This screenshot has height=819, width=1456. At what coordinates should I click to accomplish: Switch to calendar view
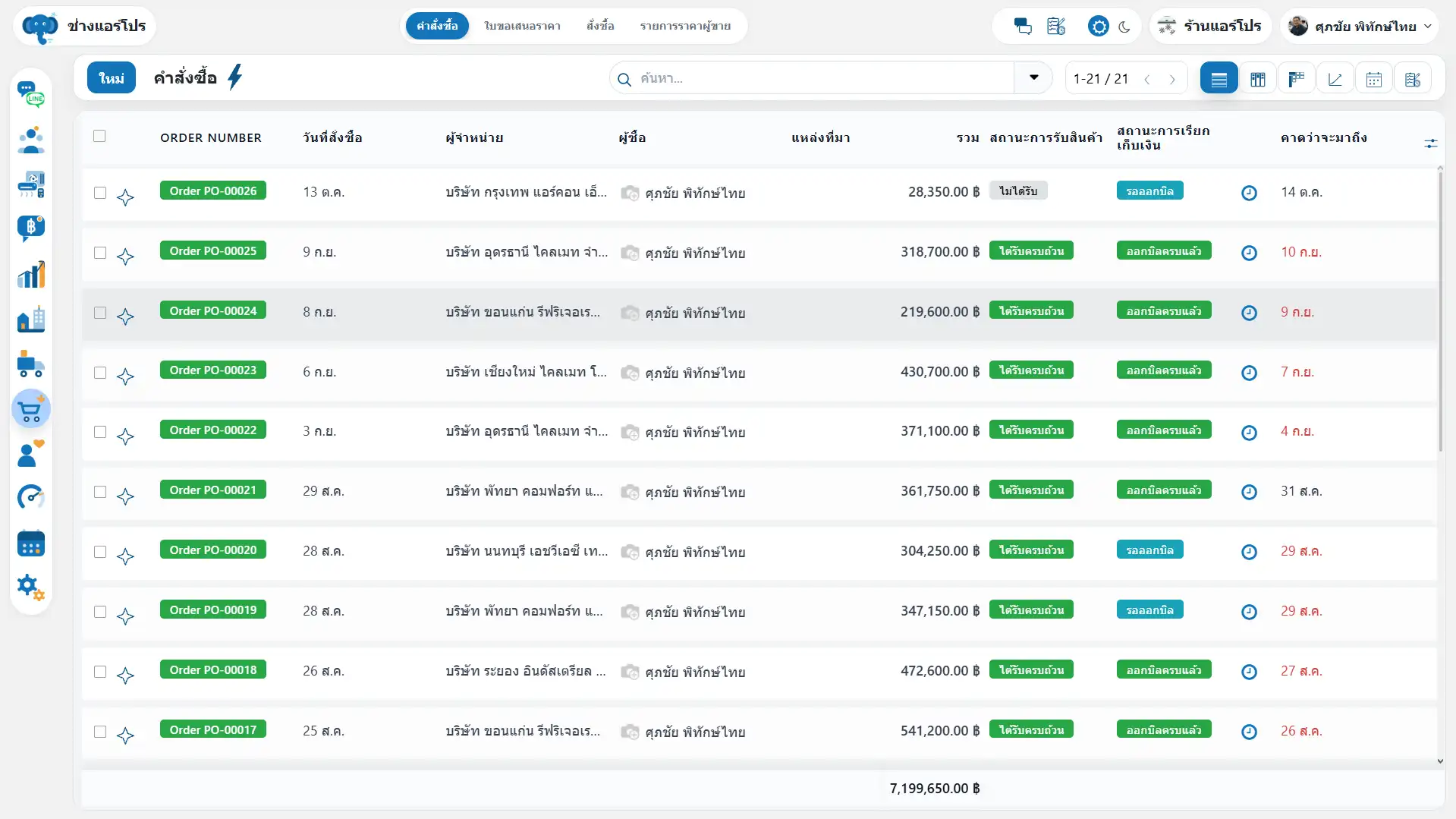tap(1374, 78)
